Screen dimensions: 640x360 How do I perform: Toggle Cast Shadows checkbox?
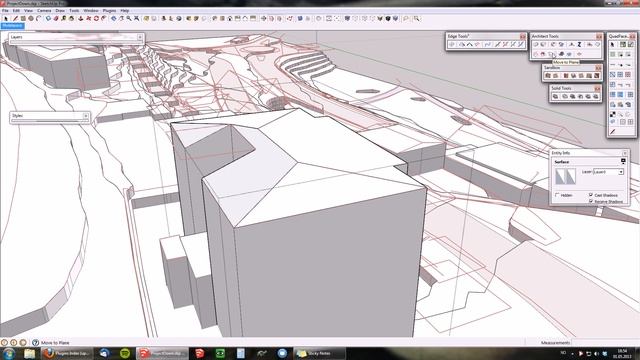pyautogui.click(x=591, y=195)
